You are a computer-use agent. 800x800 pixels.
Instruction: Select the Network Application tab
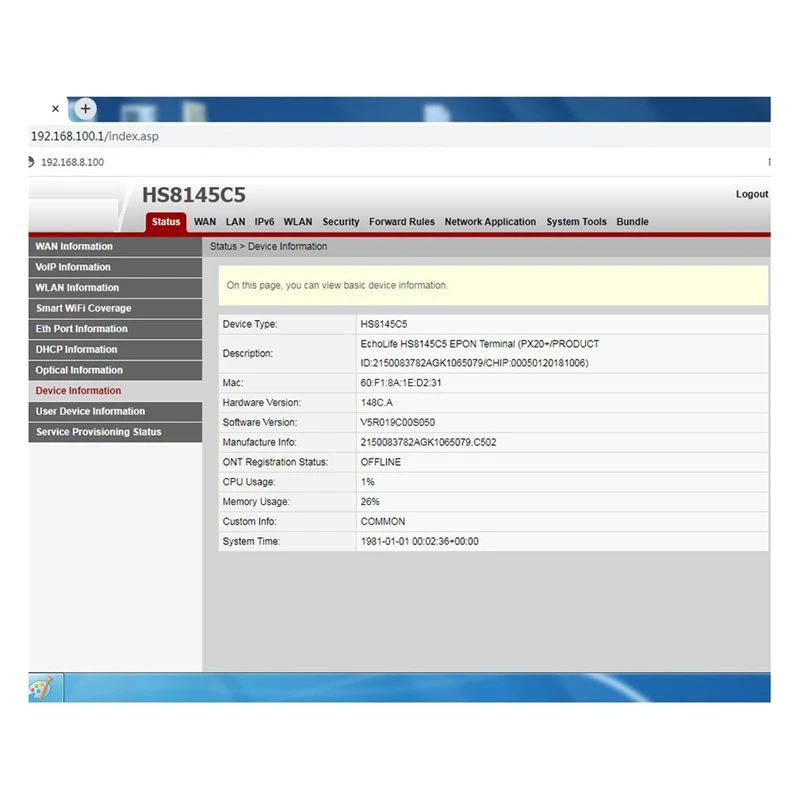pos(490,222)
